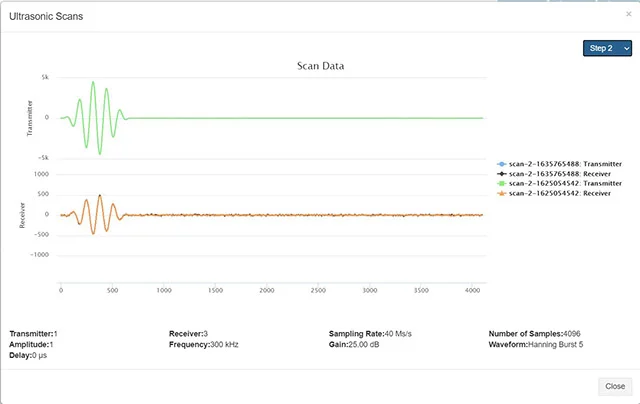The height and width of the screenshot is (404, 640).
Task: Click the green transmitter waveform peak
Action: point(93,84)
